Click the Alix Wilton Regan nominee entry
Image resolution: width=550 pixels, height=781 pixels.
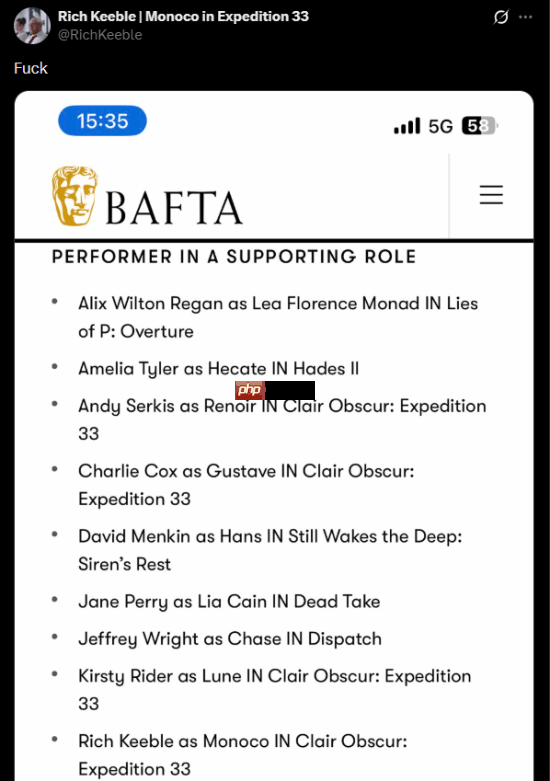coord(278,317)
